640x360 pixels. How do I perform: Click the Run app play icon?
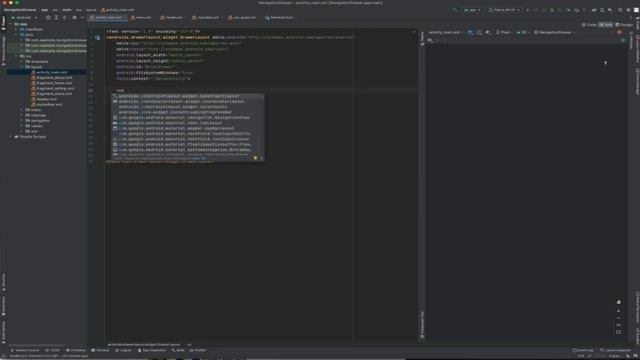pyautogui.click(x=528, y=10)
